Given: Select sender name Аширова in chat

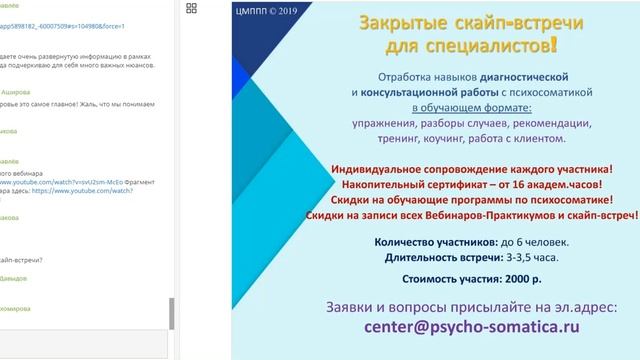Looking at the screenshot, I should click(15, 92).
